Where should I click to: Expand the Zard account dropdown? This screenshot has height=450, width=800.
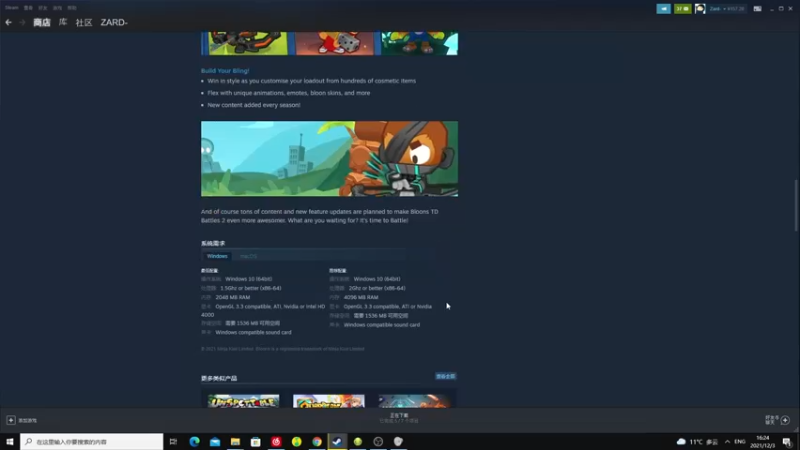click(727, 9)
